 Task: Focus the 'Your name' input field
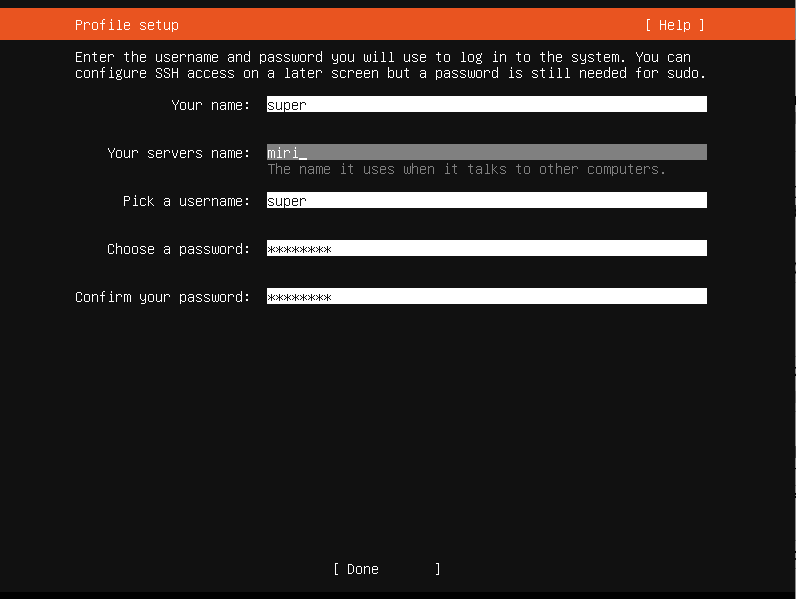point(486,105)
